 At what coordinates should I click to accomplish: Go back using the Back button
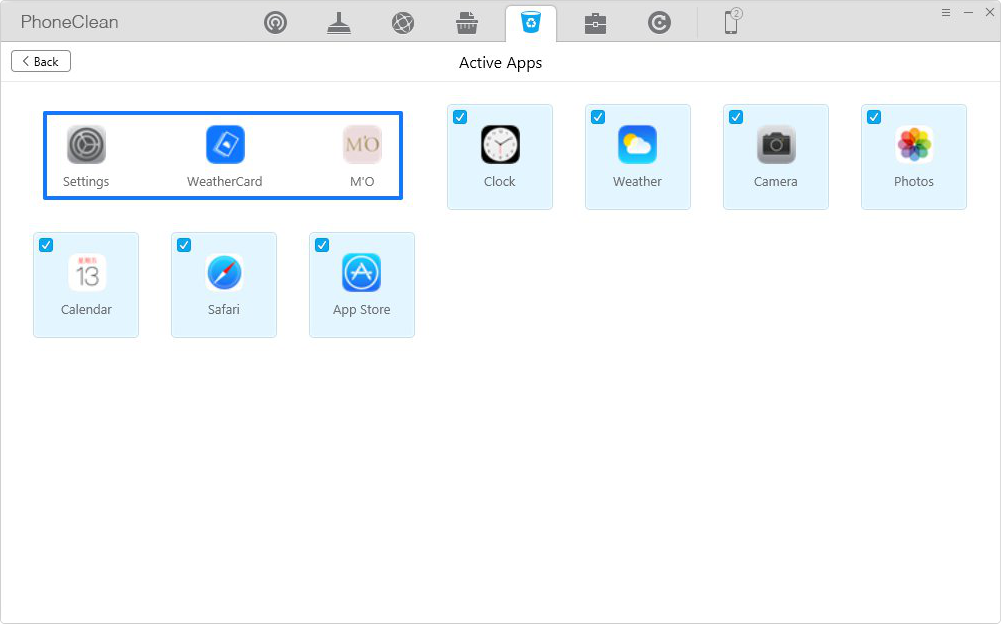[41, 62]
